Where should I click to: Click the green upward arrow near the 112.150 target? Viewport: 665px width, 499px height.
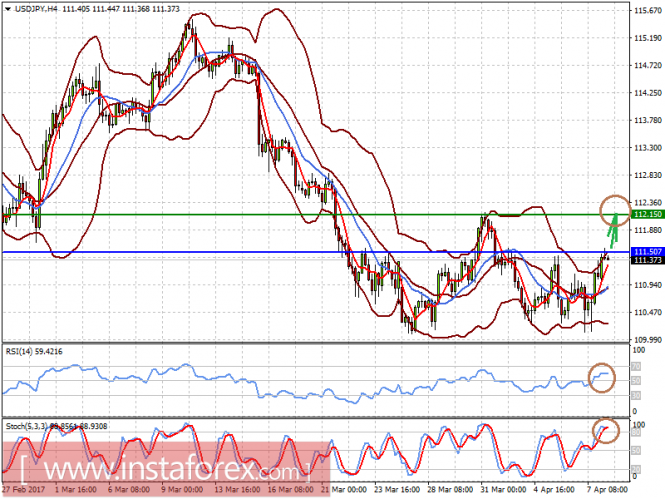613,230
